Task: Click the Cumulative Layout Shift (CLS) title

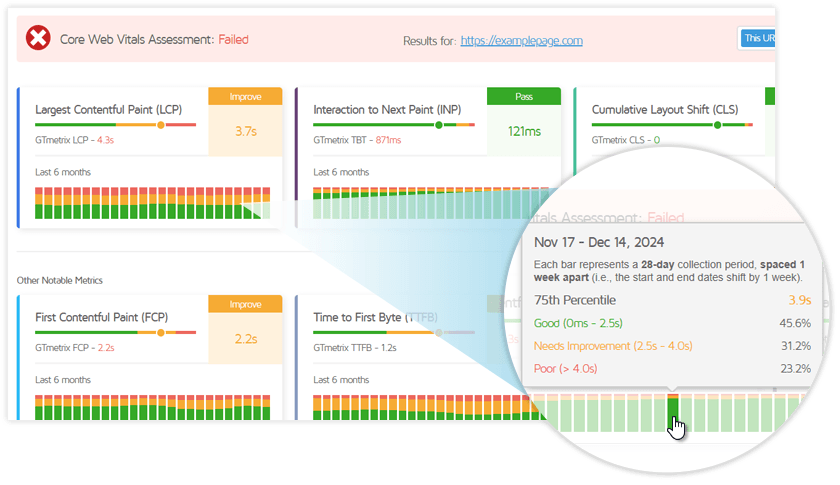Action: 665,109
